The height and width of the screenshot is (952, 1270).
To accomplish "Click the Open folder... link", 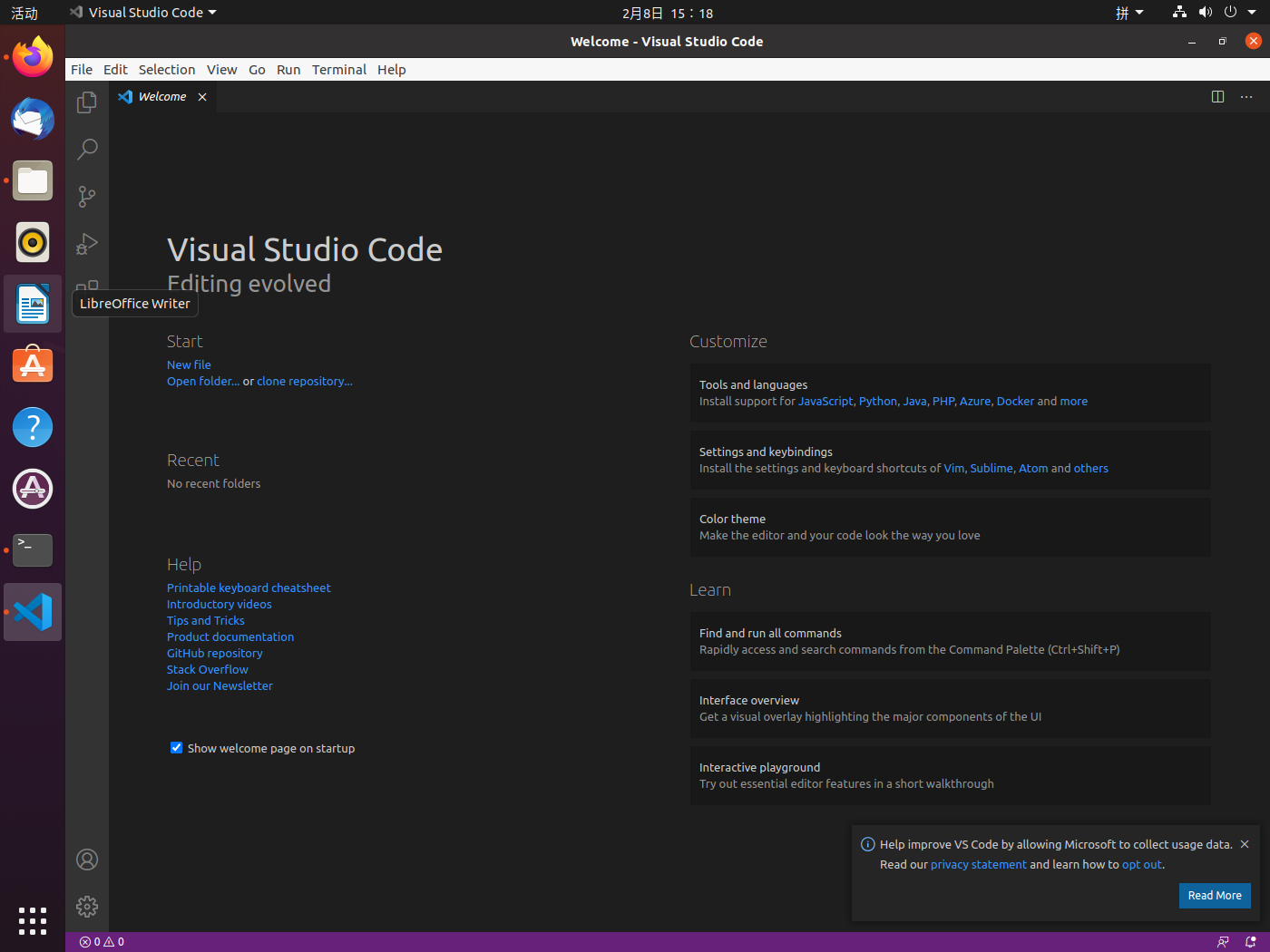I will point(203,381).
